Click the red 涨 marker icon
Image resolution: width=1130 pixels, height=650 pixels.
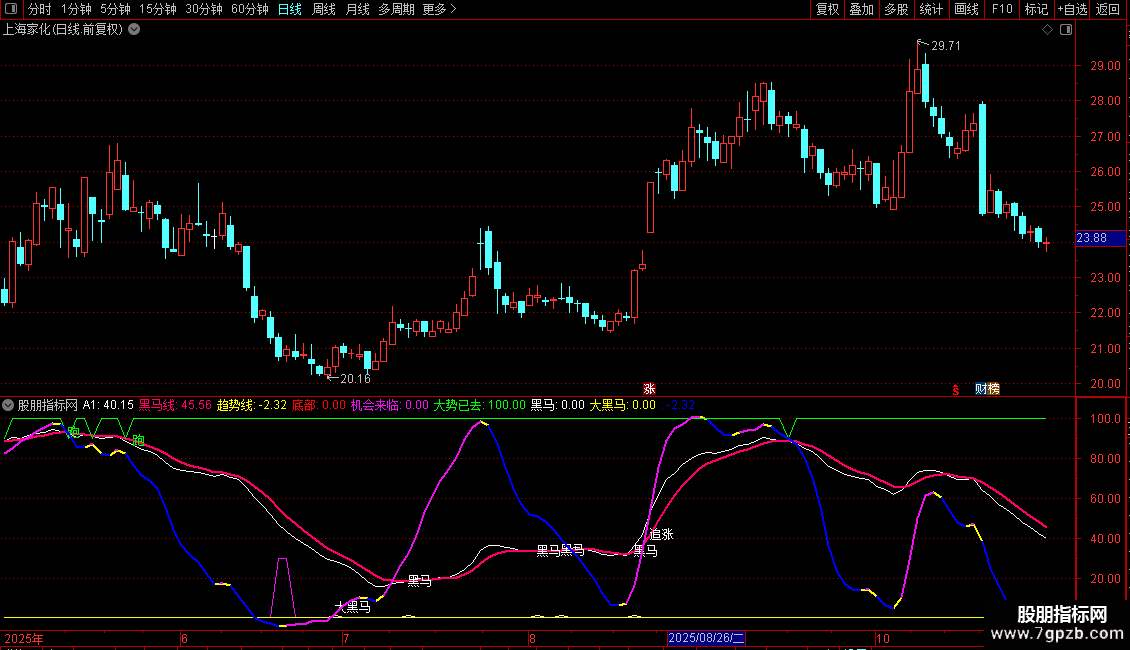click(x=649, y=389)
